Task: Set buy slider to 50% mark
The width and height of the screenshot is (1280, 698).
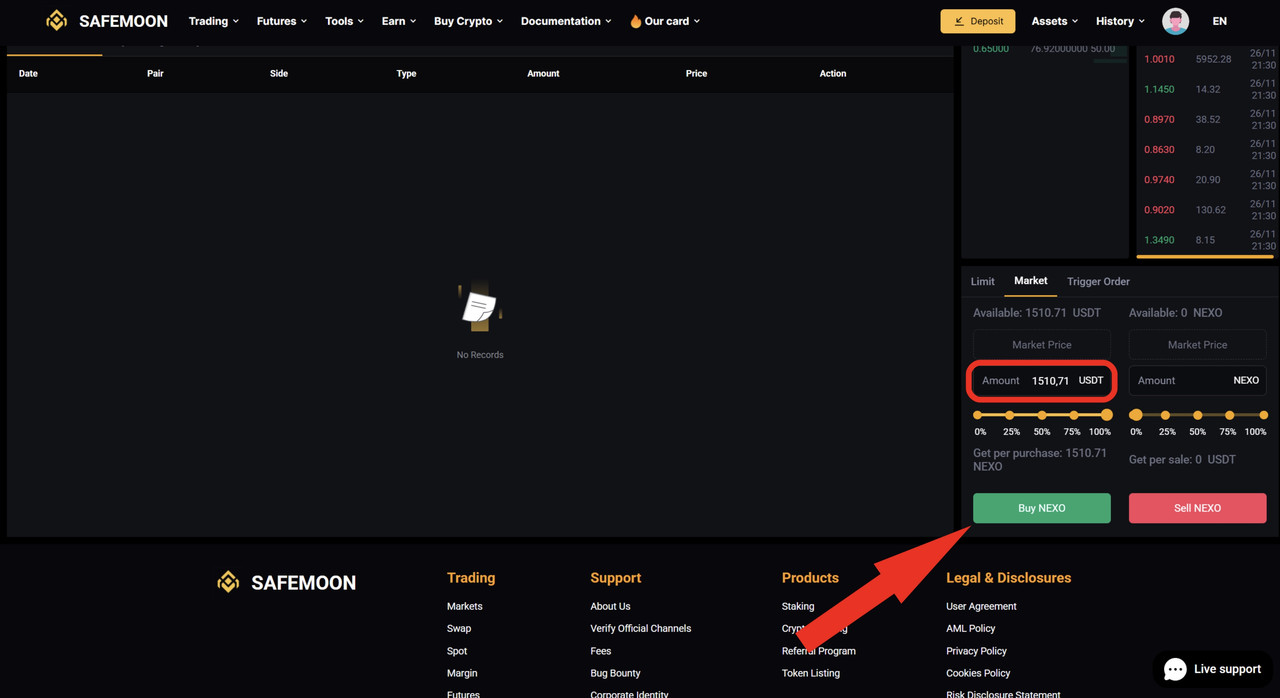Action: pos(1042,415)
